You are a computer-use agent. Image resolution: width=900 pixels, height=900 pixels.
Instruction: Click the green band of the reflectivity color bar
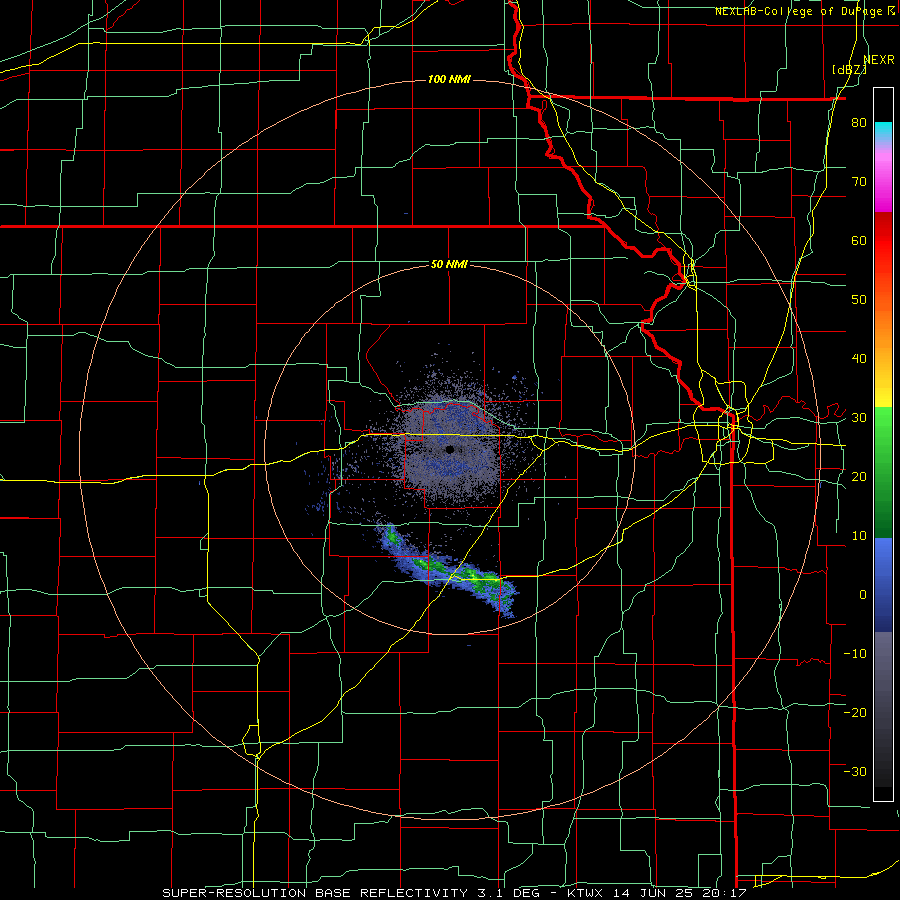[883, 472]
